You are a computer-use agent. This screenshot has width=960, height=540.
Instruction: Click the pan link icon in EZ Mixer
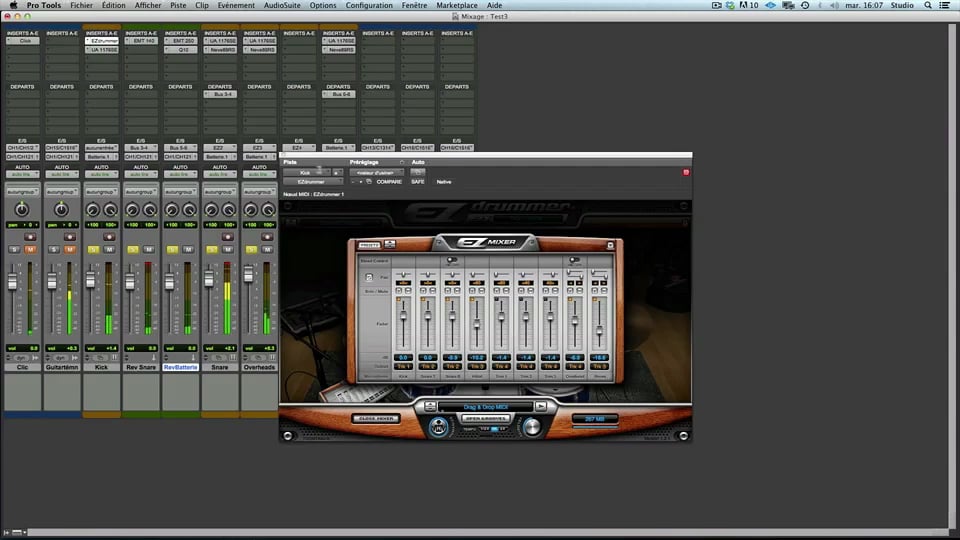369,277
